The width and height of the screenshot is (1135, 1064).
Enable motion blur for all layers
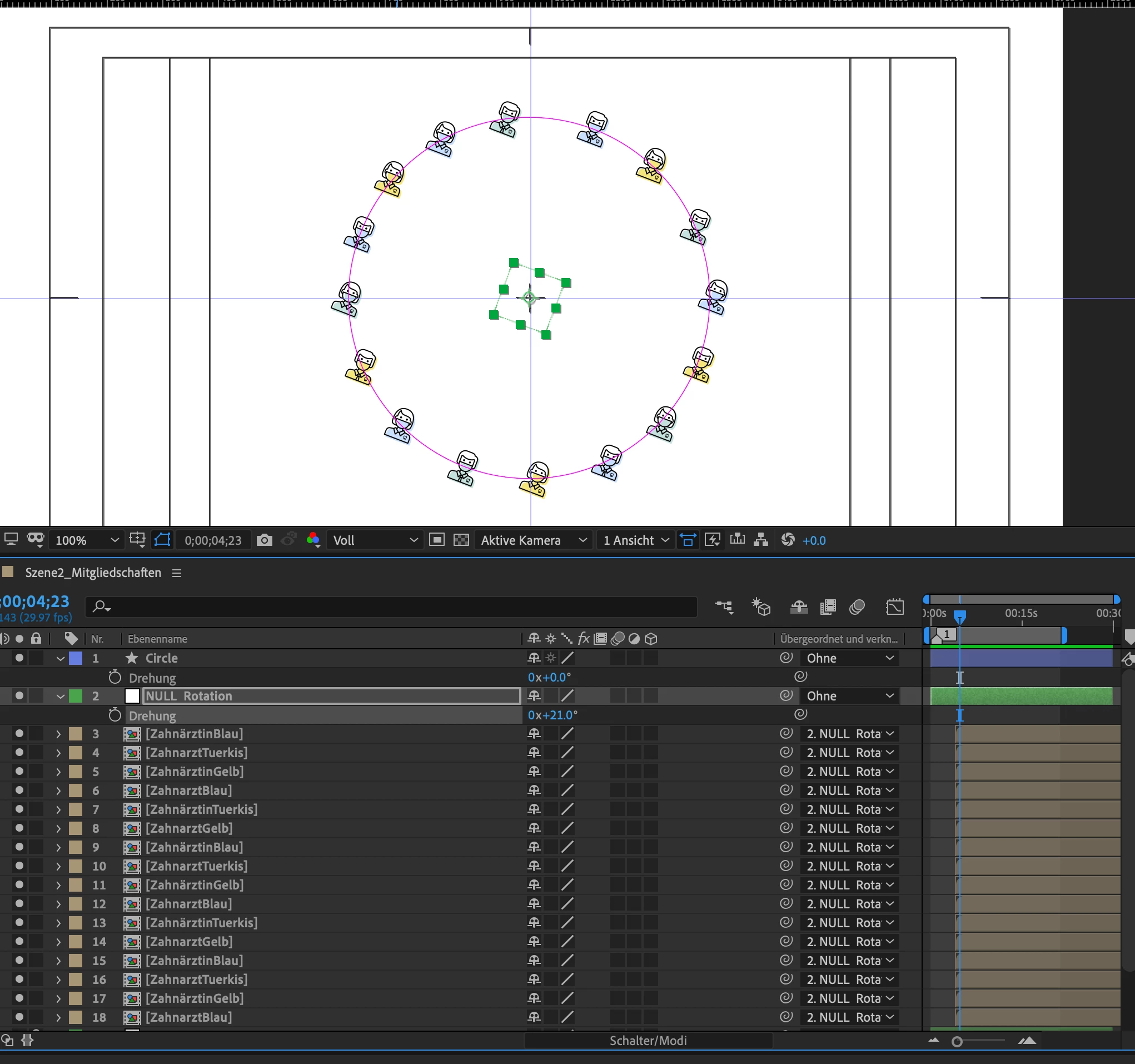[857, 607]
